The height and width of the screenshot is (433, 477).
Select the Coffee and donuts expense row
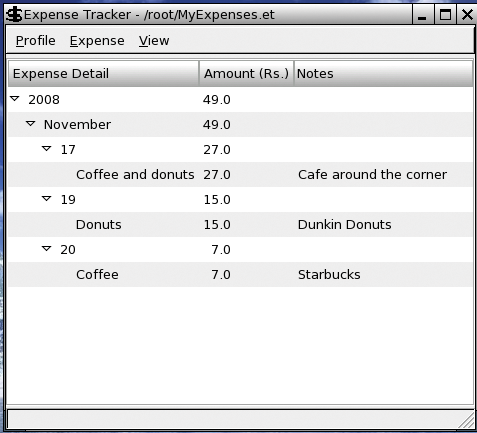240,175
